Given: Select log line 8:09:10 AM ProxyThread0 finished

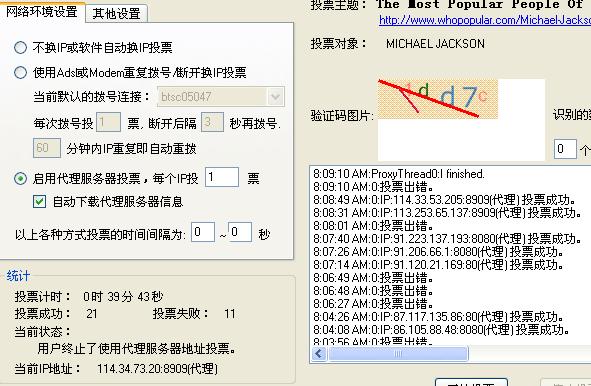Looking at the screenshot, I should [x=399, y=174].
